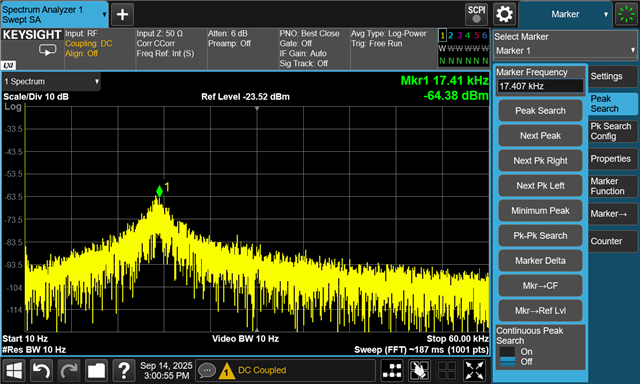Click Marker Delta button

point(540,260)
